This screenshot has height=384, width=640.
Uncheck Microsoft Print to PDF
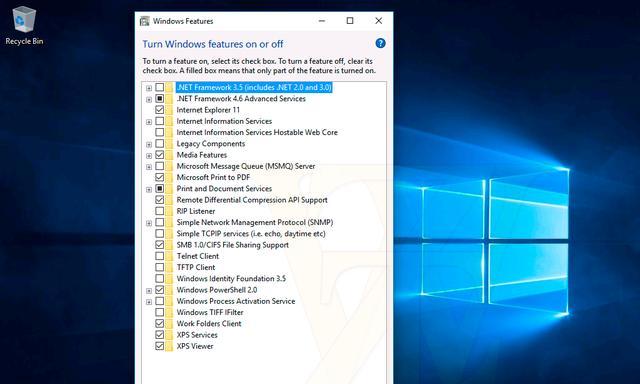tap(160, 178)
